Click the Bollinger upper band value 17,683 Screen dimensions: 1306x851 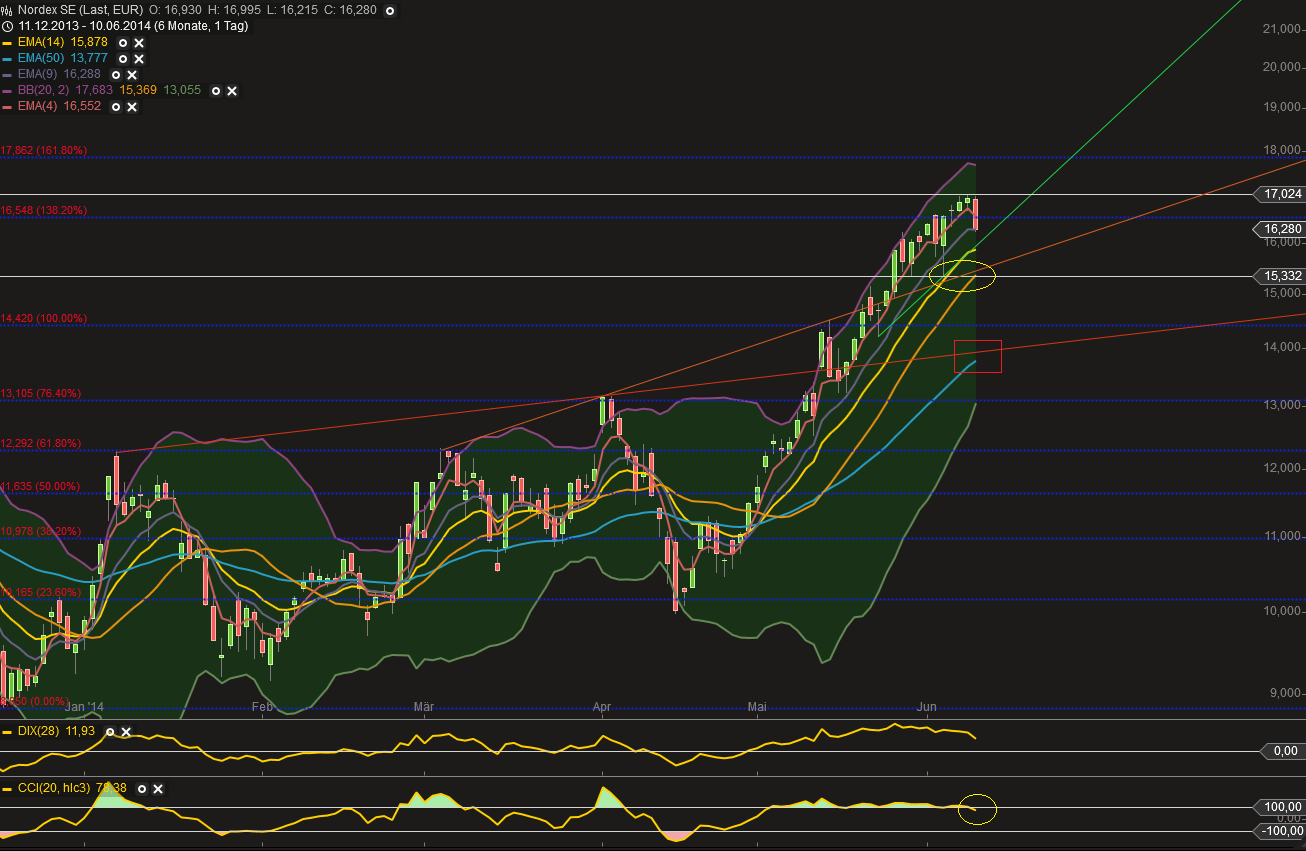tap(93, 90)
